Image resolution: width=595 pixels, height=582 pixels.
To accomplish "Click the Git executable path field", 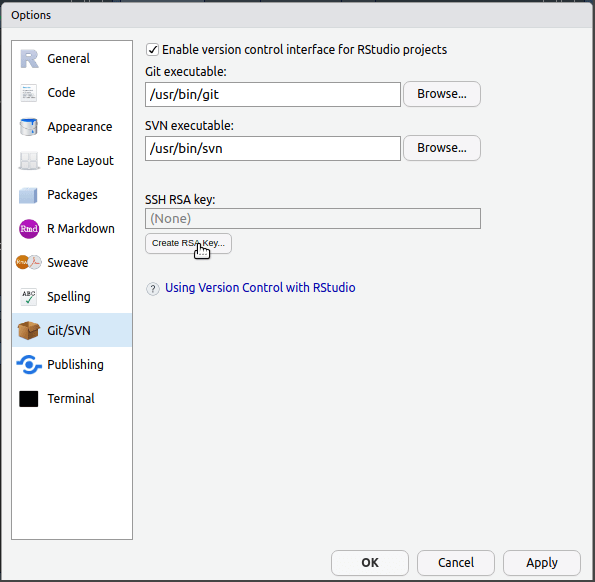I will pos(273,94).
